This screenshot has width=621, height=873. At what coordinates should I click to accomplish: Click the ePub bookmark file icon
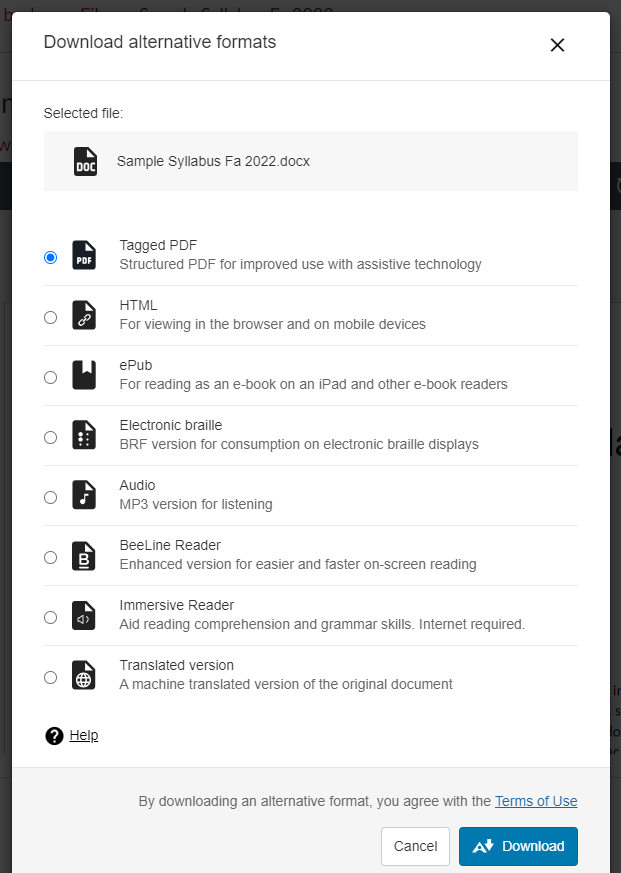tap(84, 375)
